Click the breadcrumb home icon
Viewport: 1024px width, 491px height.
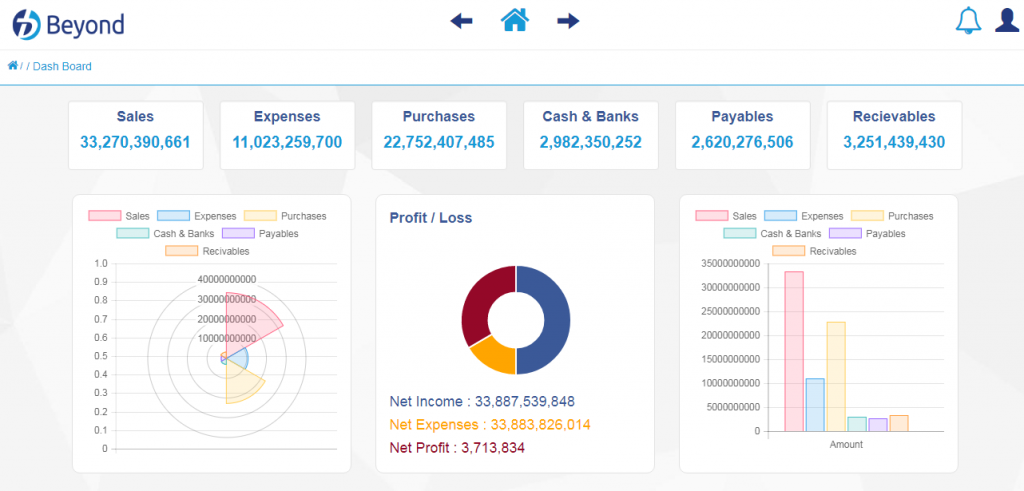click(12, 65)
